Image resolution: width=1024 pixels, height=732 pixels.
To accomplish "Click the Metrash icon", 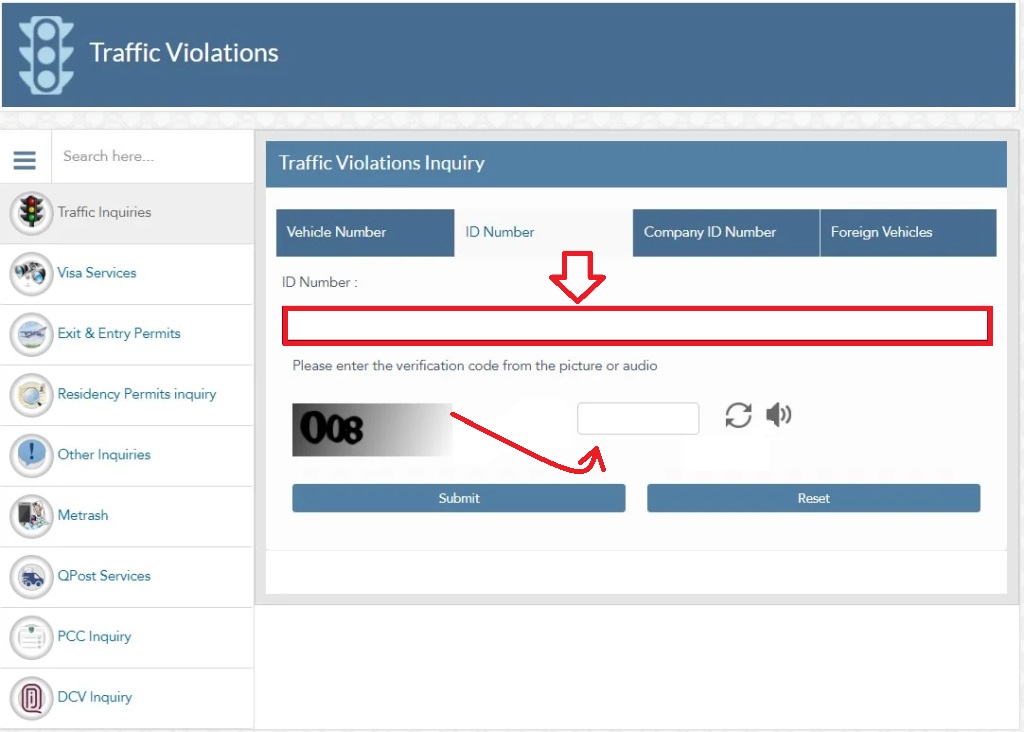I will tap(31, 516).
